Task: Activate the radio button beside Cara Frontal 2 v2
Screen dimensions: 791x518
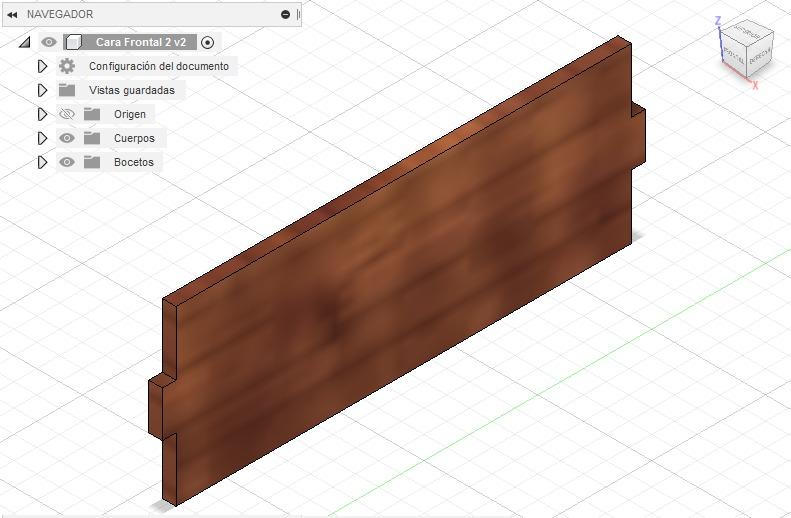Action: [x=207, y=42]
